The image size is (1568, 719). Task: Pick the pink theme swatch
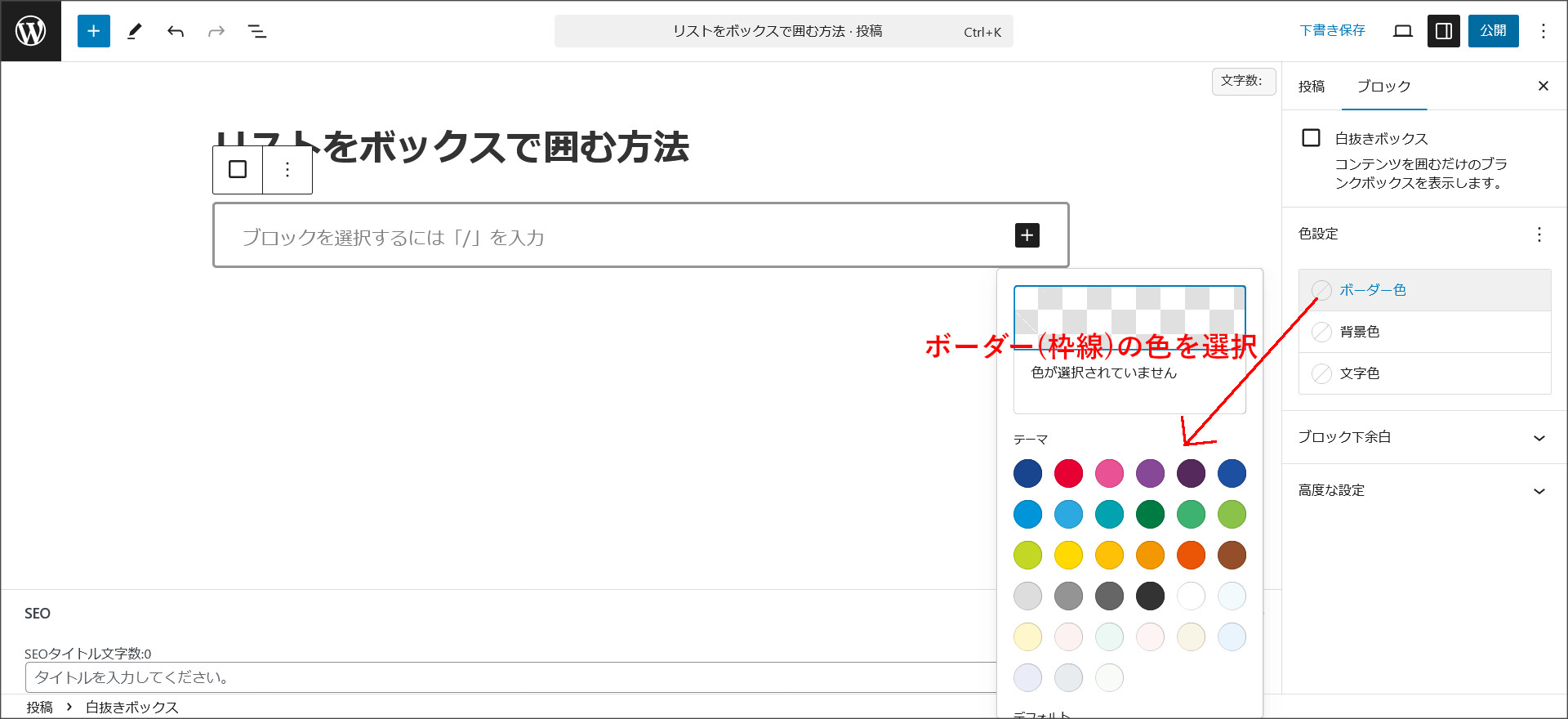[x=1109, y=473]
